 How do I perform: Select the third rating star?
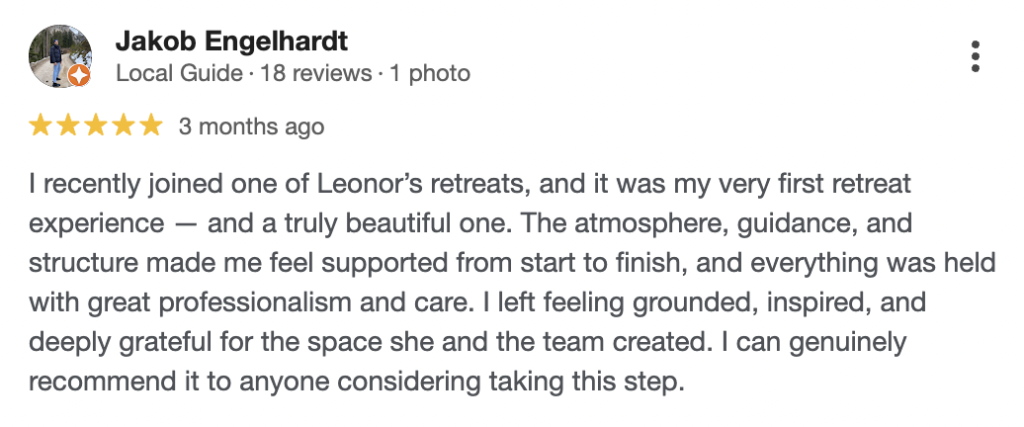95,126
